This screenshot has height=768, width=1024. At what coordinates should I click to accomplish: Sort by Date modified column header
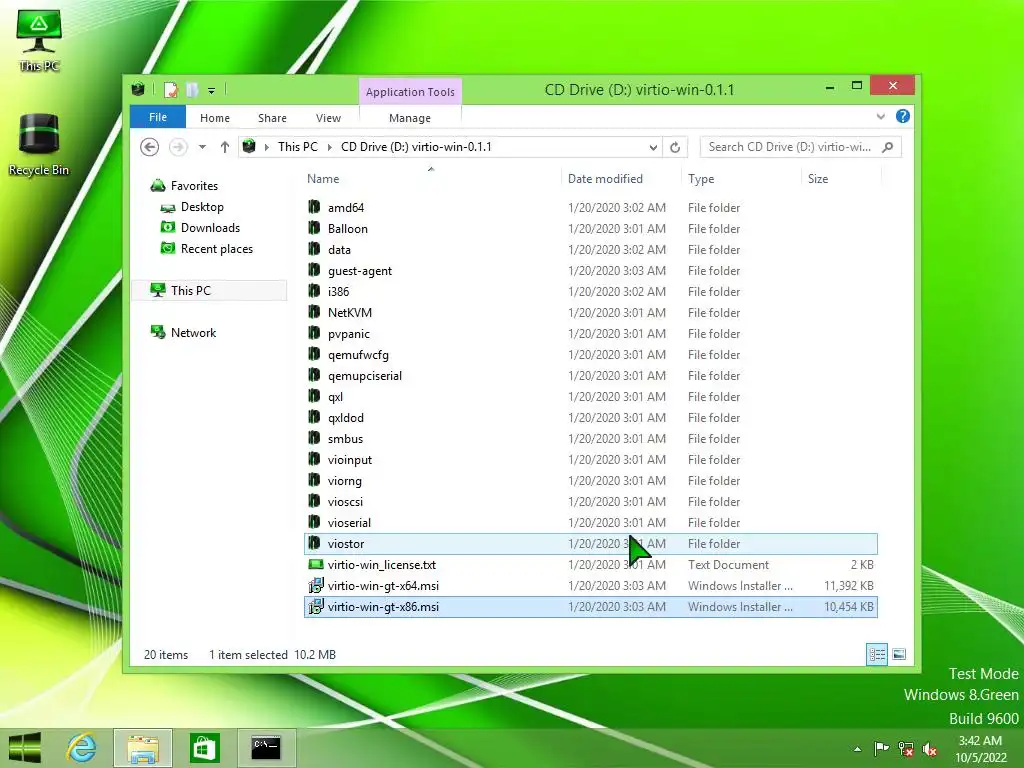(x=620, y=178)
